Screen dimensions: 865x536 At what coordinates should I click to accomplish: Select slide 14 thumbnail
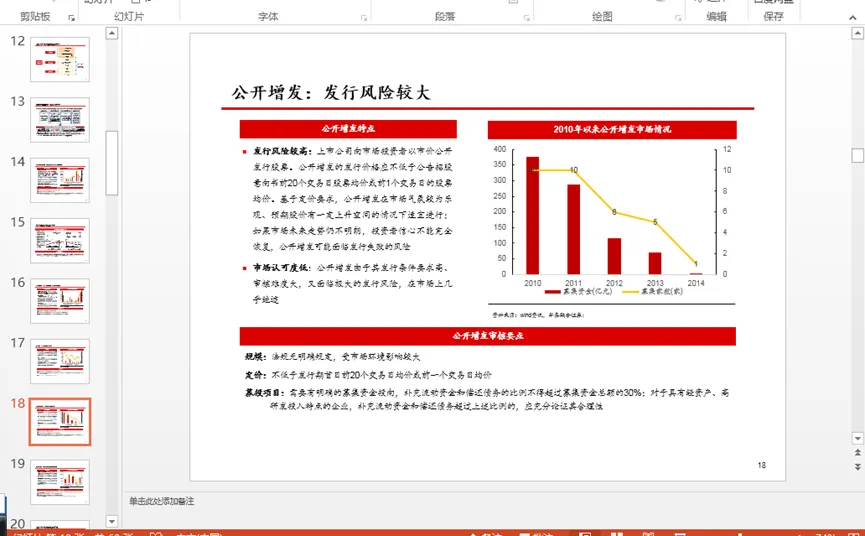point(60,180)
